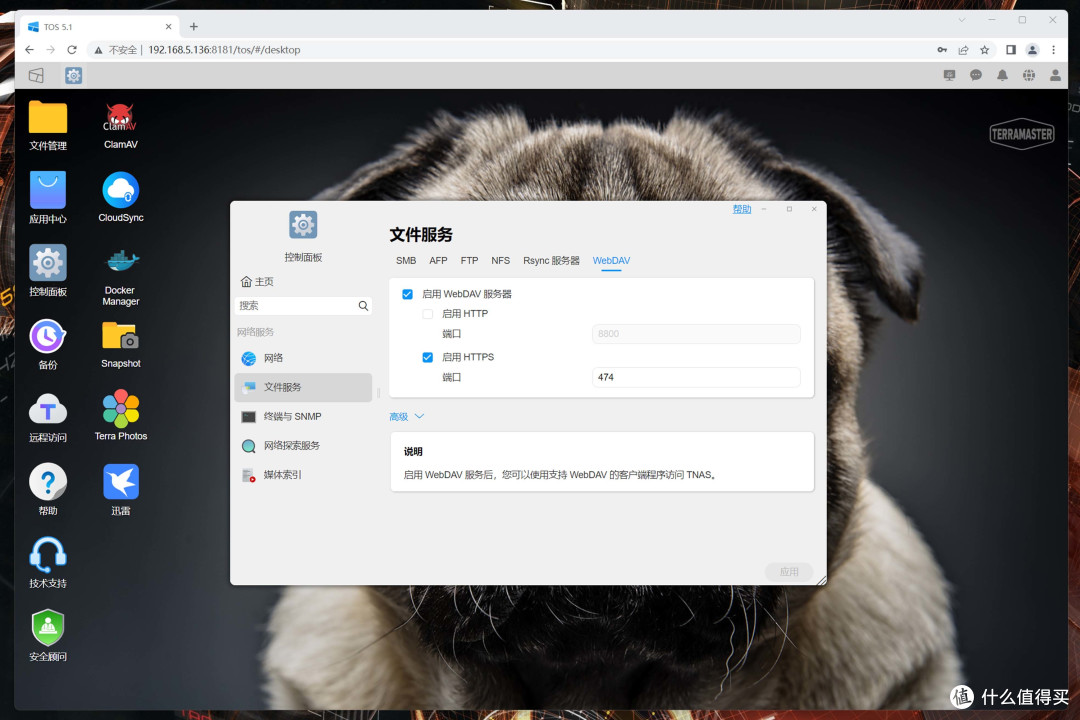Click the browser profile avatar

(x=1032, y=50)
